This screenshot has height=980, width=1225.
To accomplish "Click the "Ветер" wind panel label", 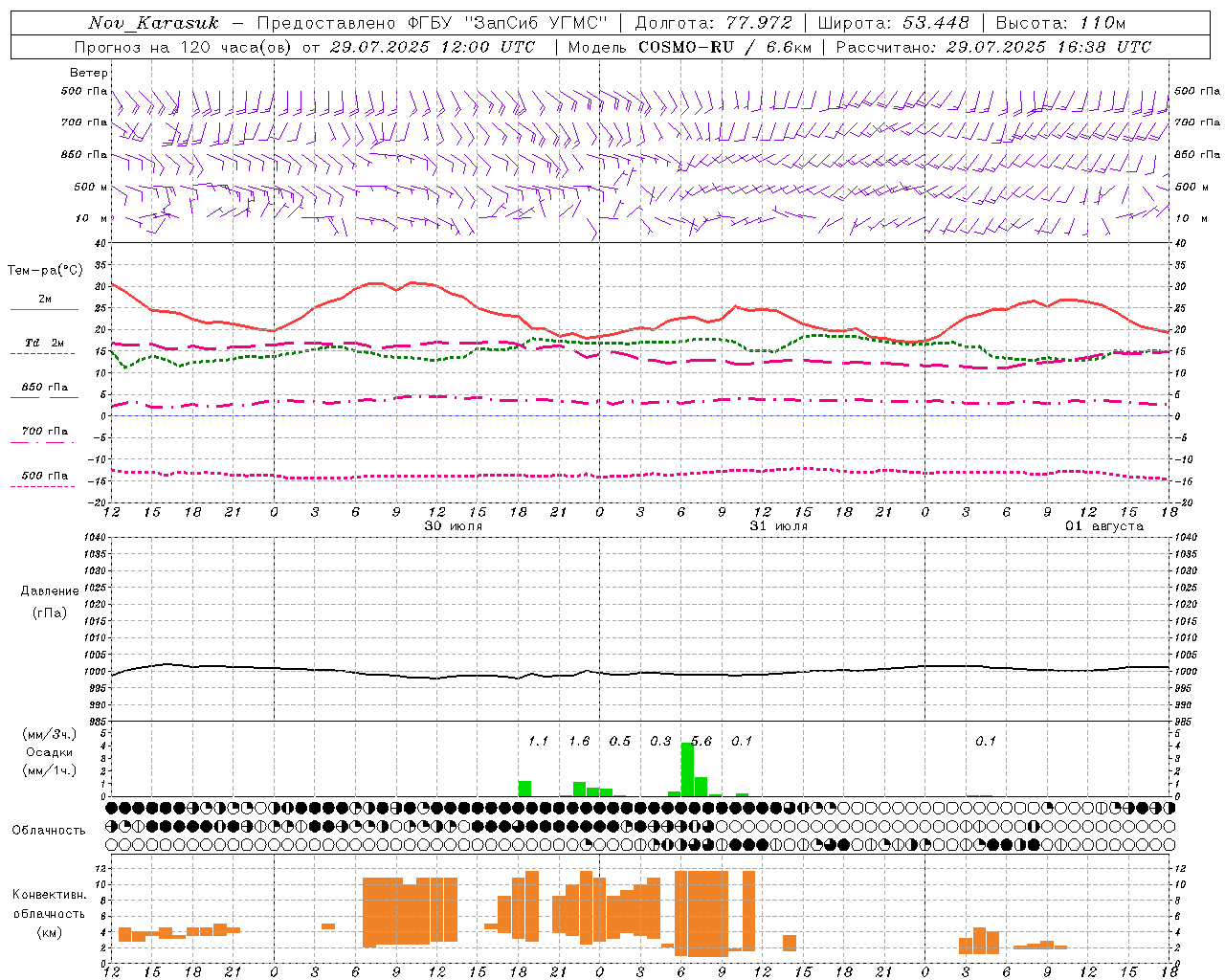I will click(89, 73).
